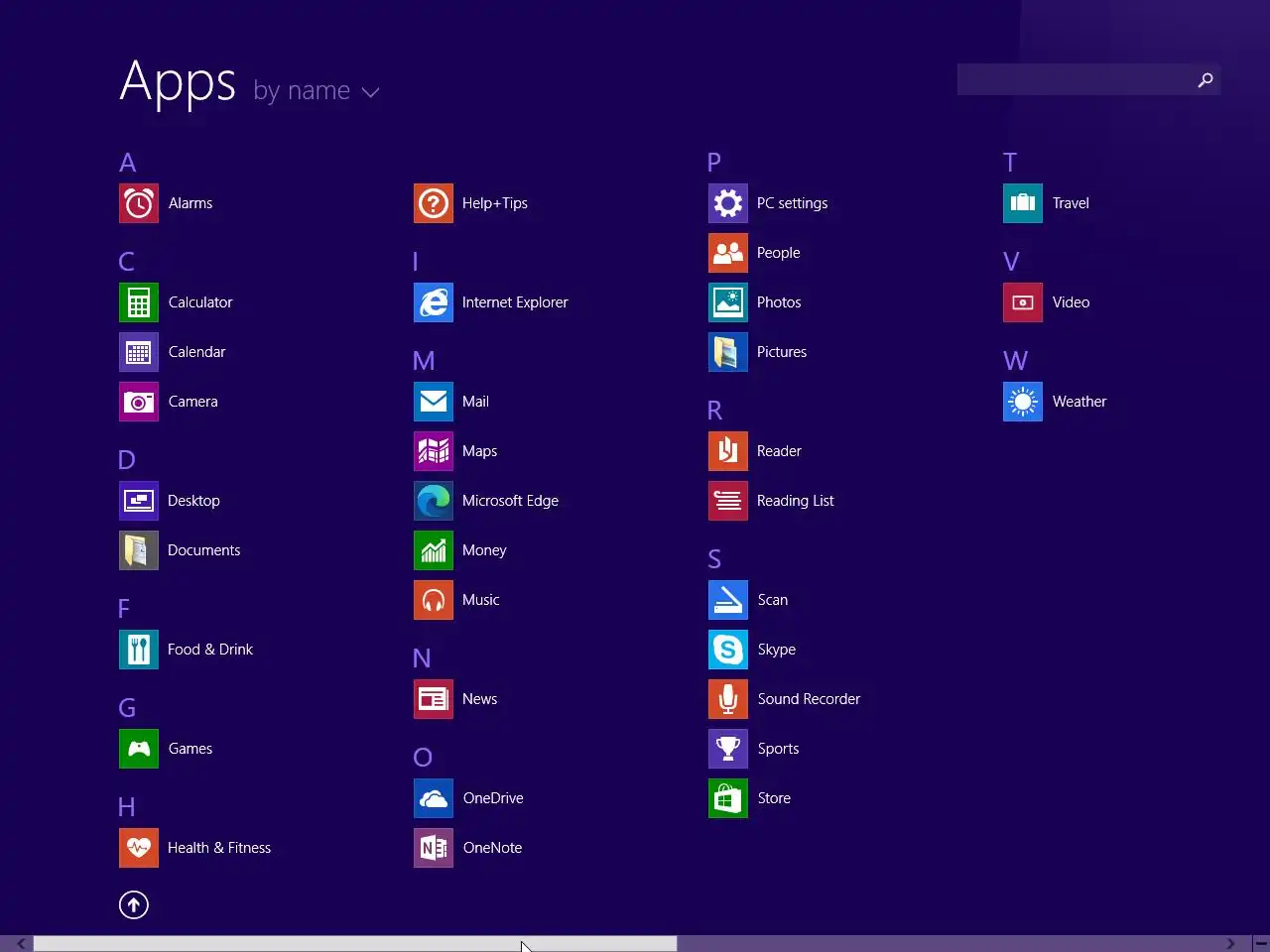Image resolution: width=1270 pixels, height=952 pixels.
Task: Click the search magnifier icon
Action: pos(1205,80)
